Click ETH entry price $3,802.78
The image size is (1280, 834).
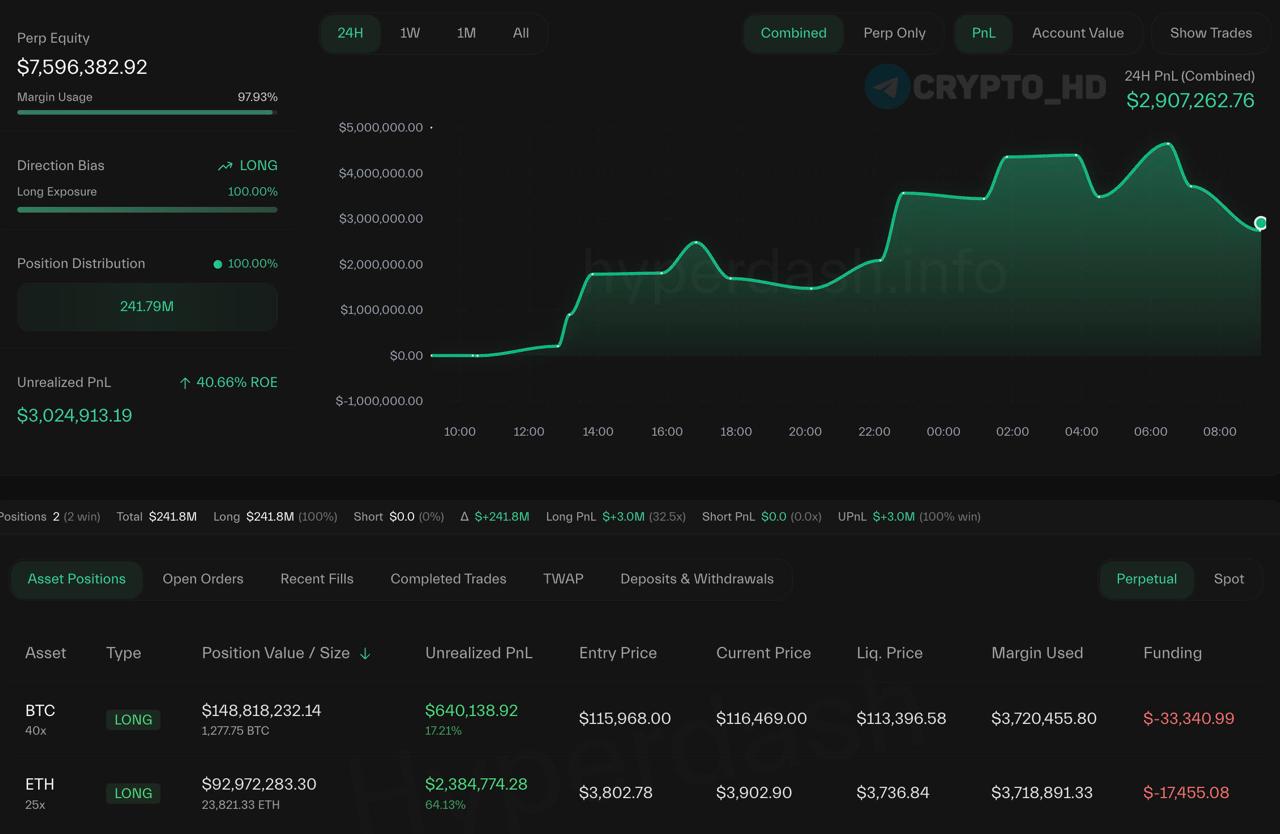pos(616,793)
